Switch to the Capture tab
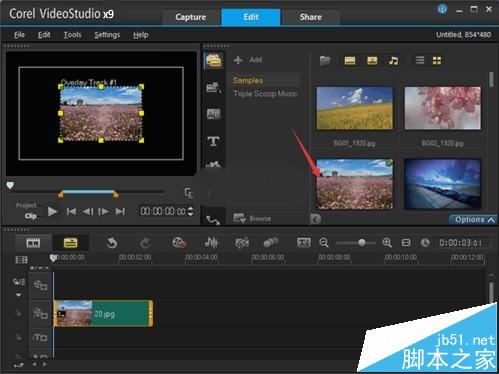This screenshot has height=374, width=499. point(191,17)
